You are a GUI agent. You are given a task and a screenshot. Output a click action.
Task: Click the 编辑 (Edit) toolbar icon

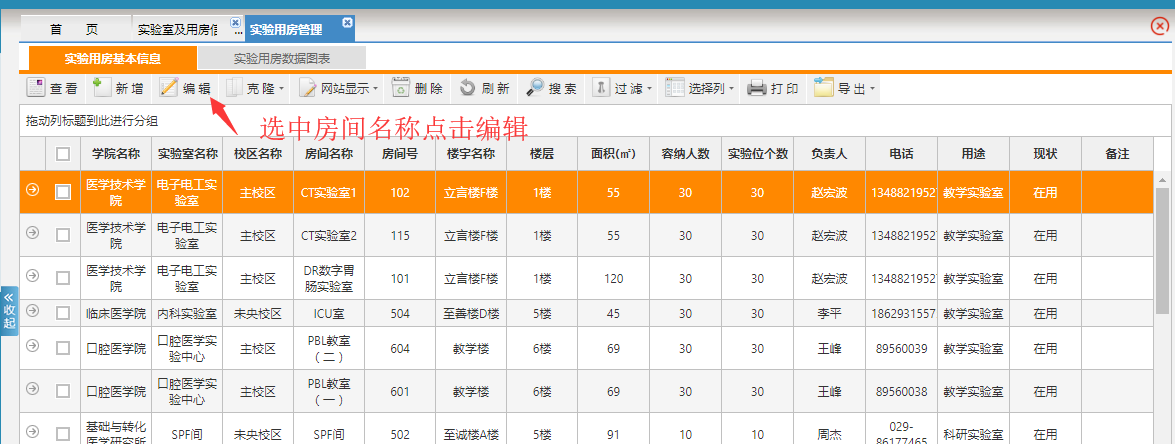(169, 88)
